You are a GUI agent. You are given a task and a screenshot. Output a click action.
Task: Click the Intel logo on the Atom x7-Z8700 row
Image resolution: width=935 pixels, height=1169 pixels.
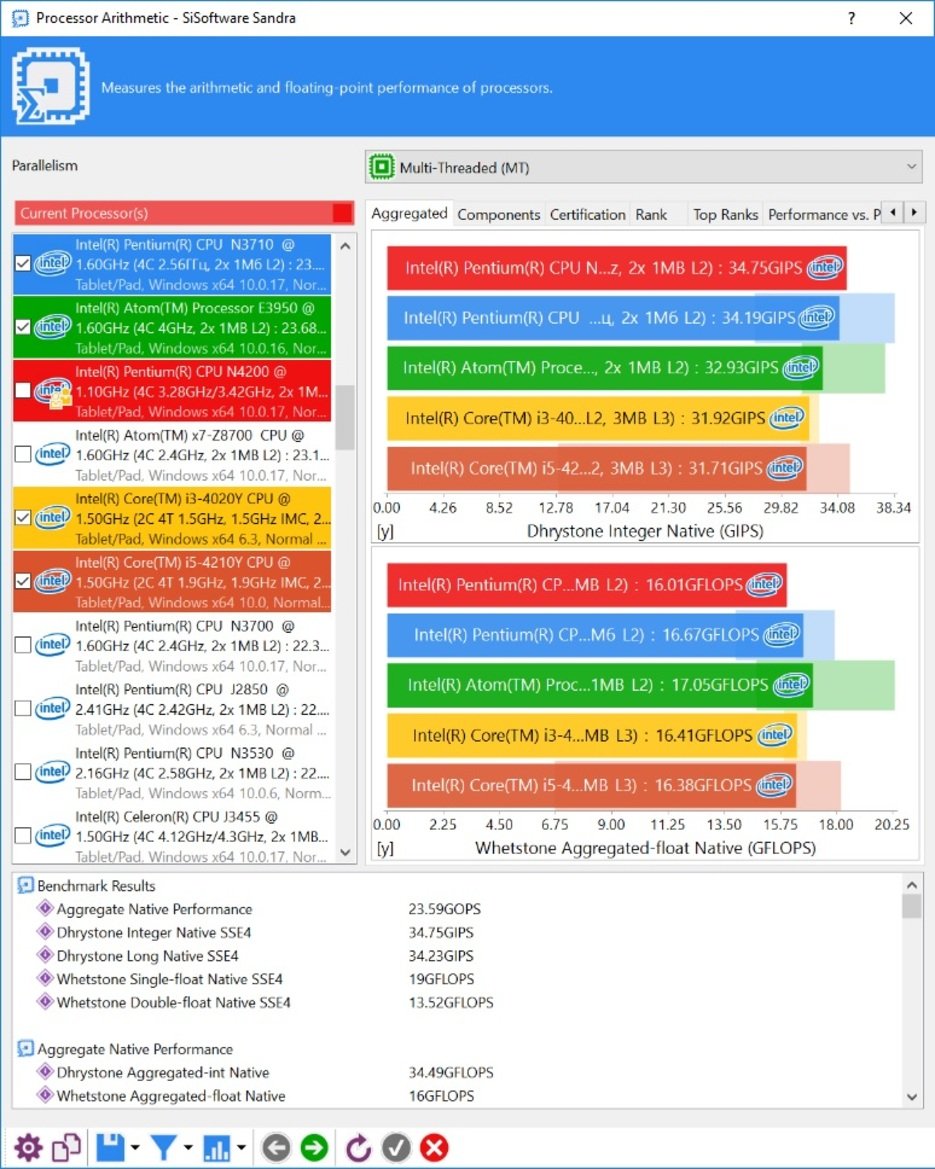pos(52,454)
